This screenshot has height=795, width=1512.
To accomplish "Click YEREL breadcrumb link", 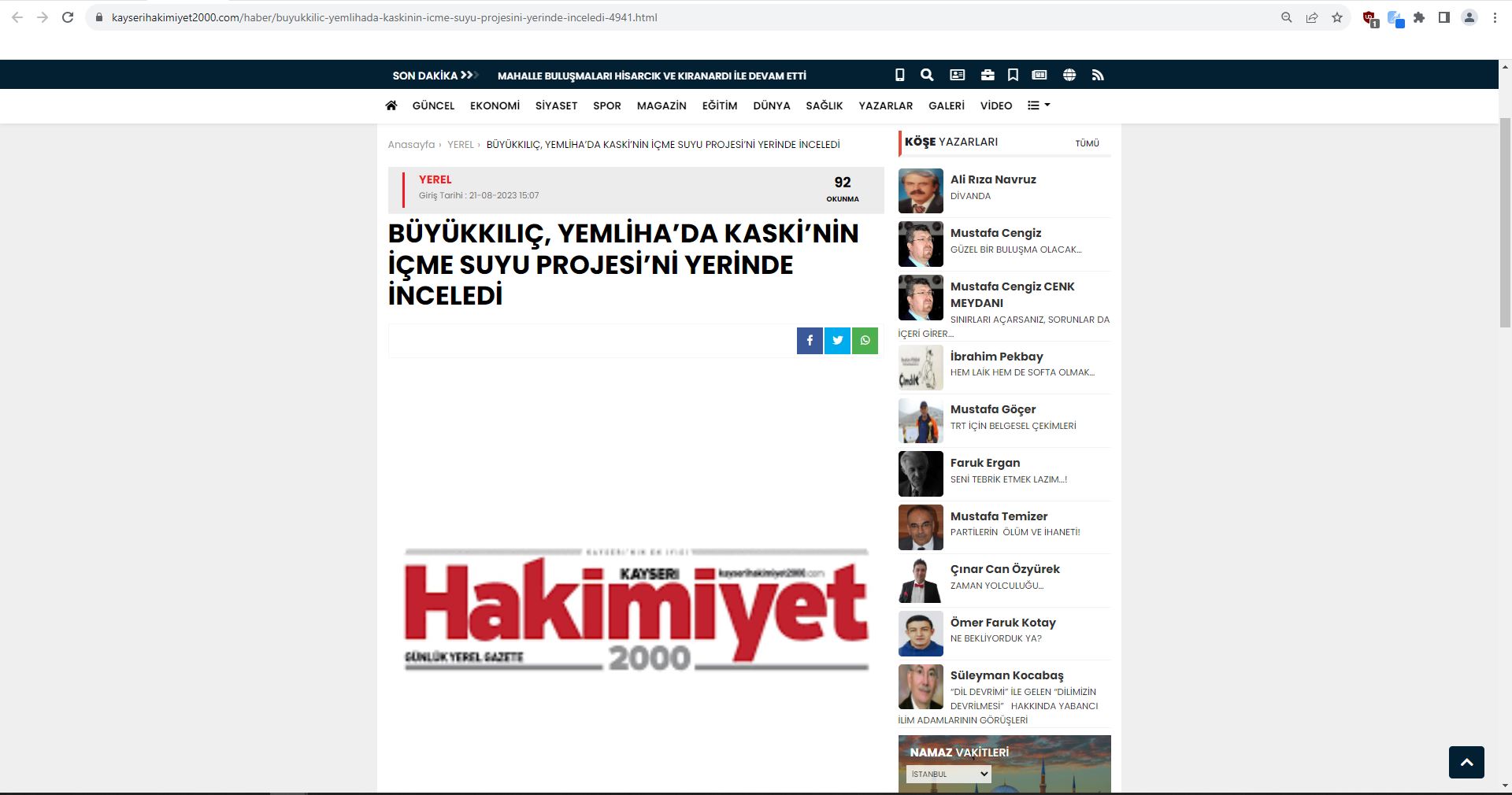I will (461, 145).
